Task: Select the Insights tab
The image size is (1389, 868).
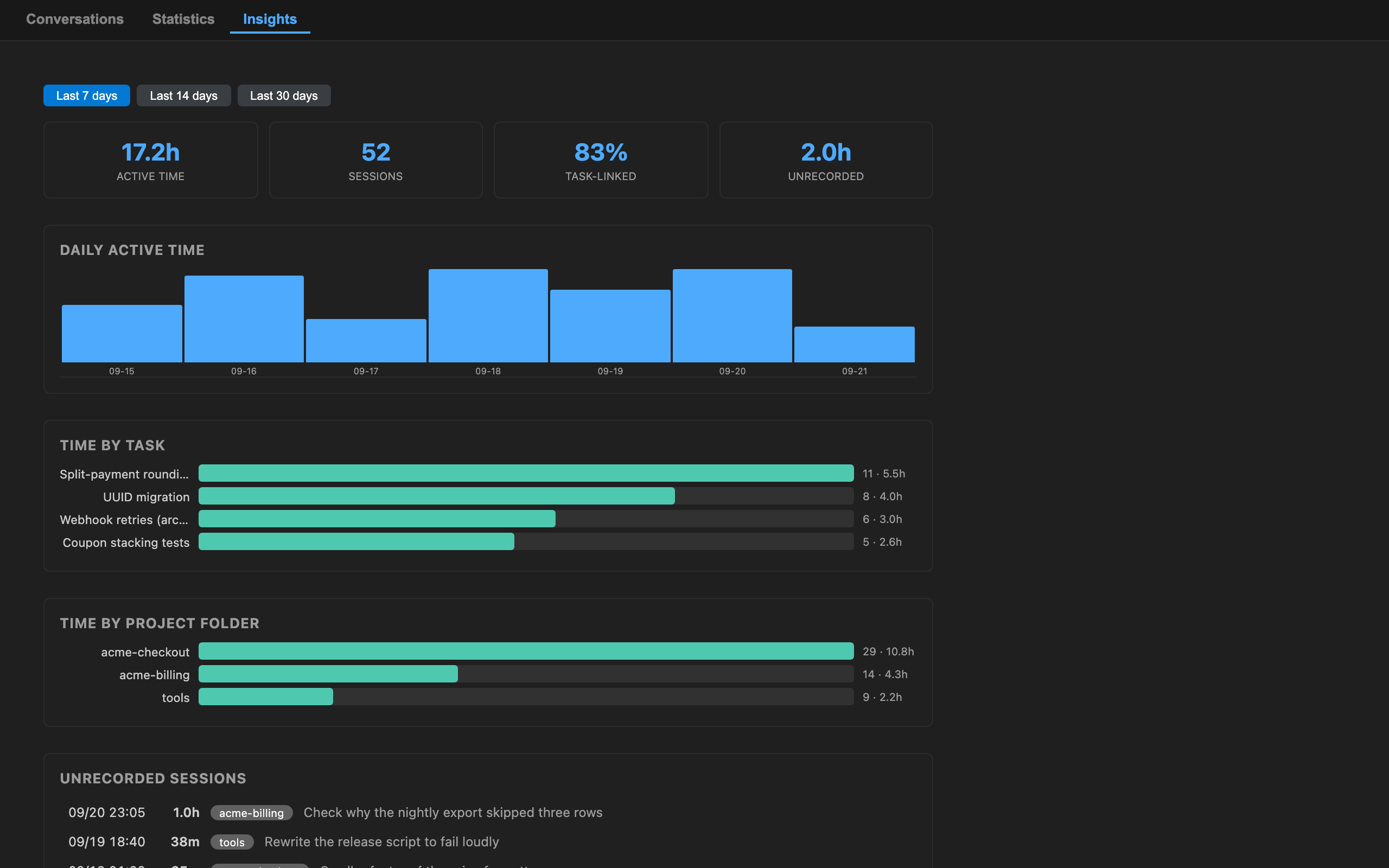Action: click(x=270, y=19)
